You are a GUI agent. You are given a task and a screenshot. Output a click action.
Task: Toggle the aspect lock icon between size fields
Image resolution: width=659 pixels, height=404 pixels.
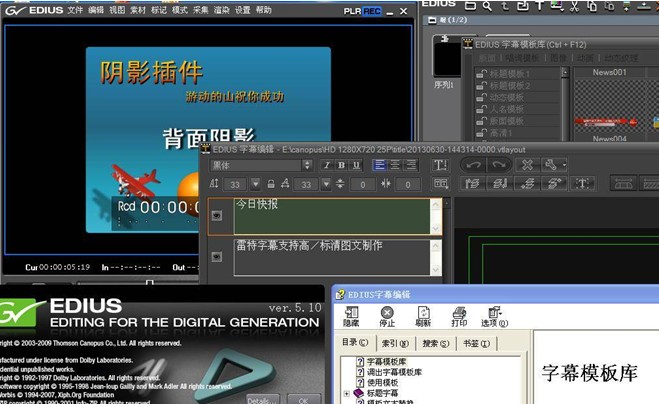(x=271, y=184)
